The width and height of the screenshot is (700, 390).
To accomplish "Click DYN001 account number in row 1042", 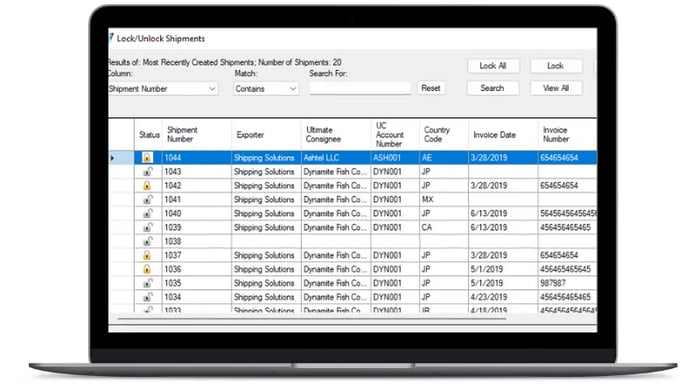I will pos(395,185).
